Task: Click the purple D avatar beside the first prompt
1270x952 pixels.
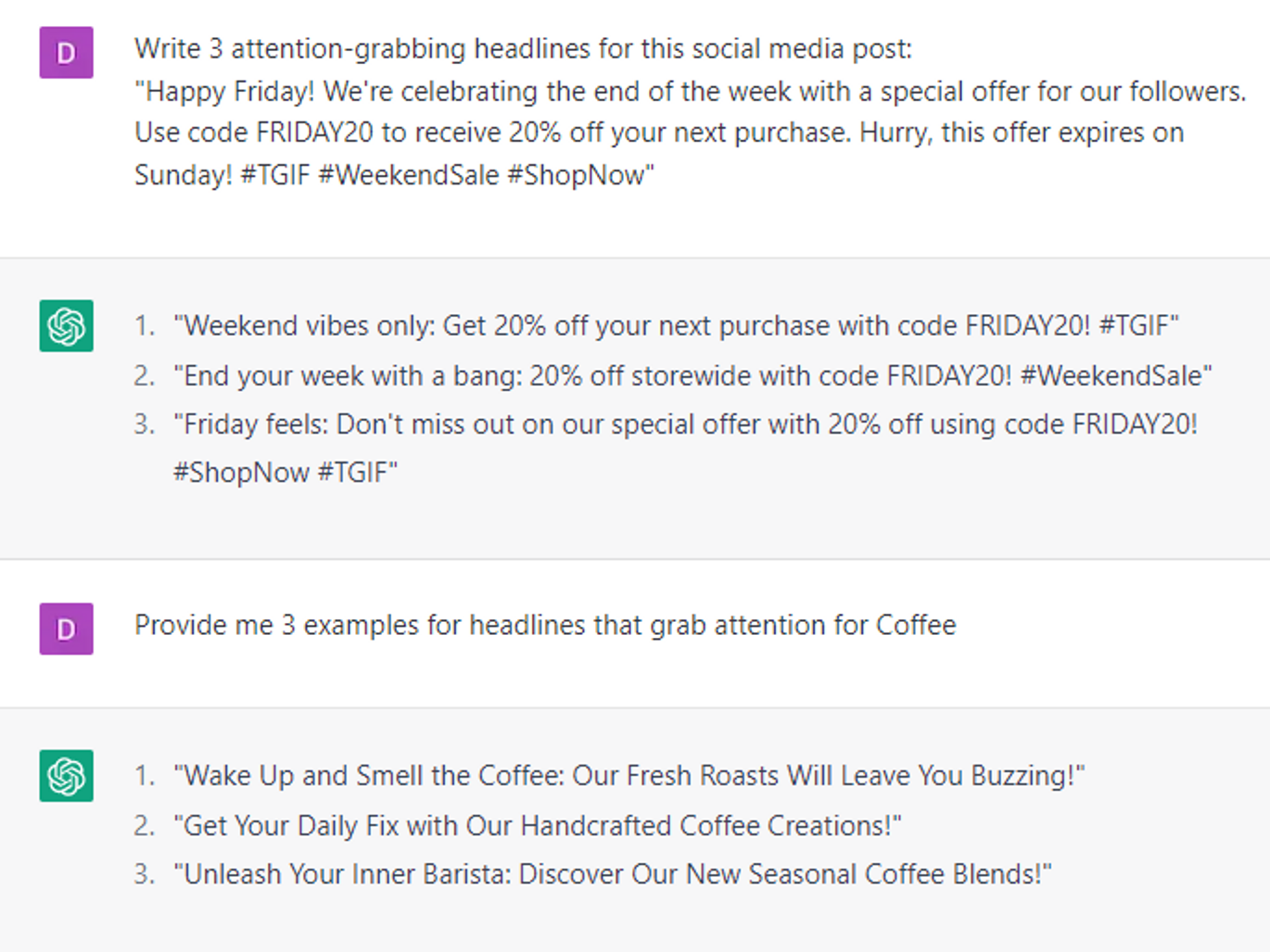Action: coord(66,53)
